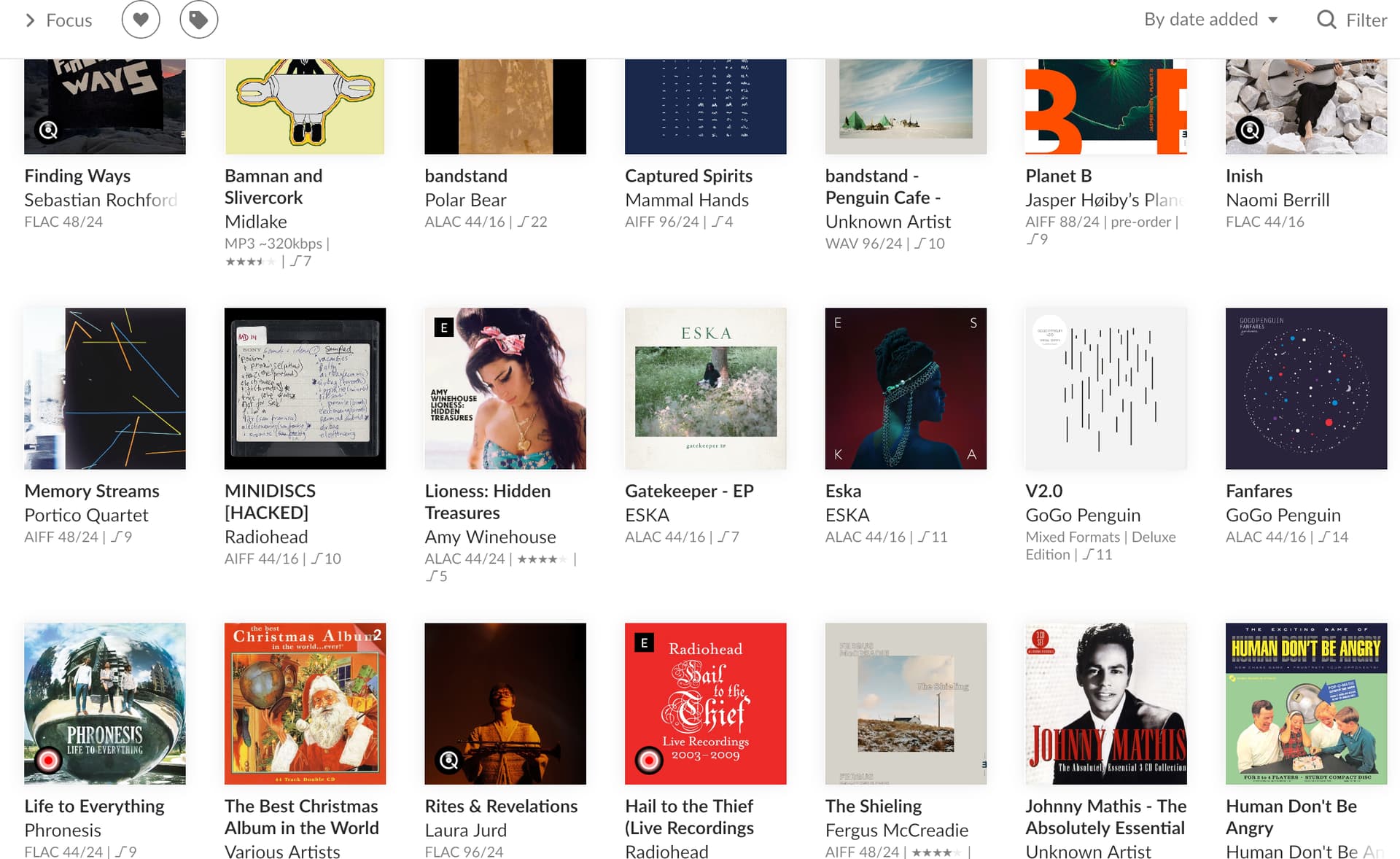This screenshot has height=859, width=1400.
Task: Click red badge on Hail to the Thief cover
Action: tap(649, 761)
